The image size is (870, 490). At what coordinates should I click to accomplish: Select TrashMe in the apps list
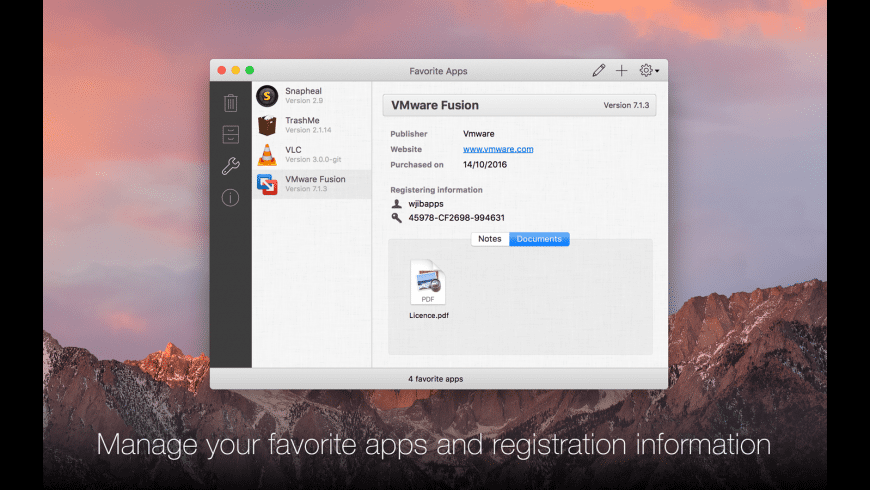click(x=312, y=125)
